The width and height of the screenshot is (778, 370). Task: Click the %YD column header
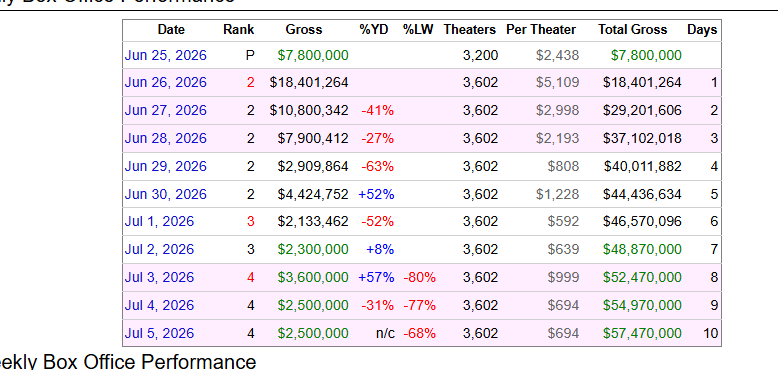pos(374,30)
